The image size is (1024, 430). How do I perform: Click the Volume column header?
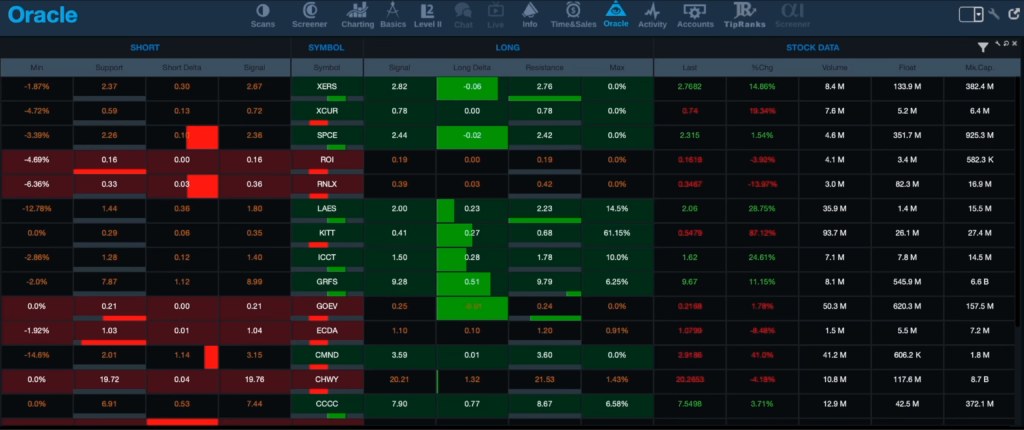(x=833, y=67)
